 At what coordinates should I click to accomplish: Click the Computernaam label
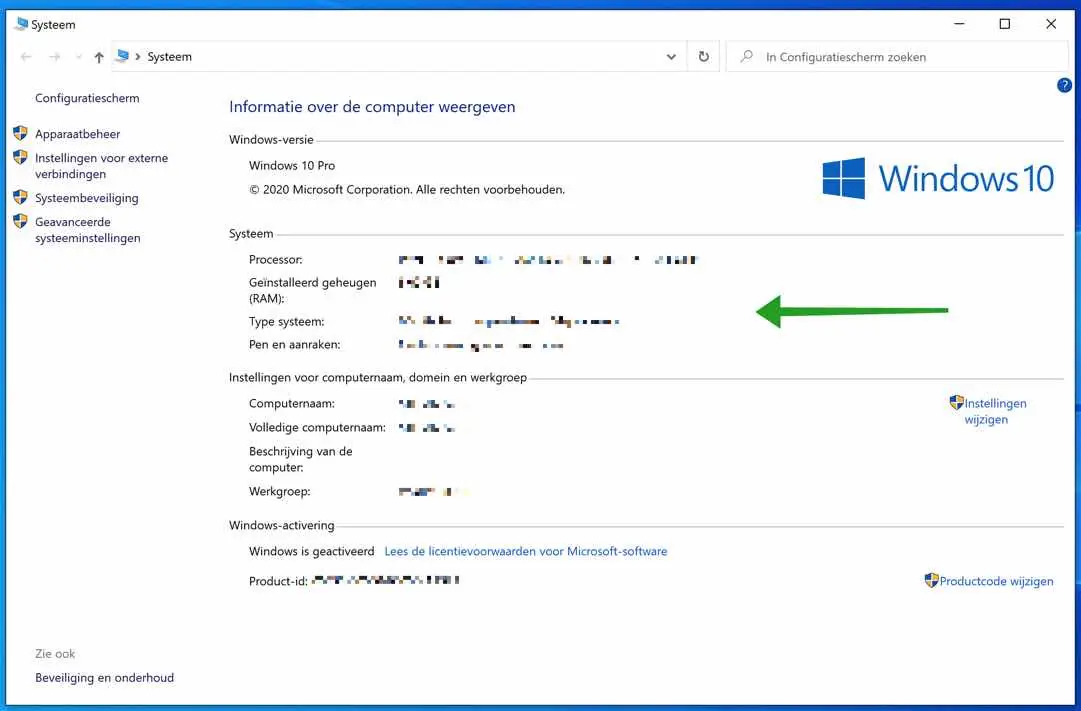pos(292,403)
